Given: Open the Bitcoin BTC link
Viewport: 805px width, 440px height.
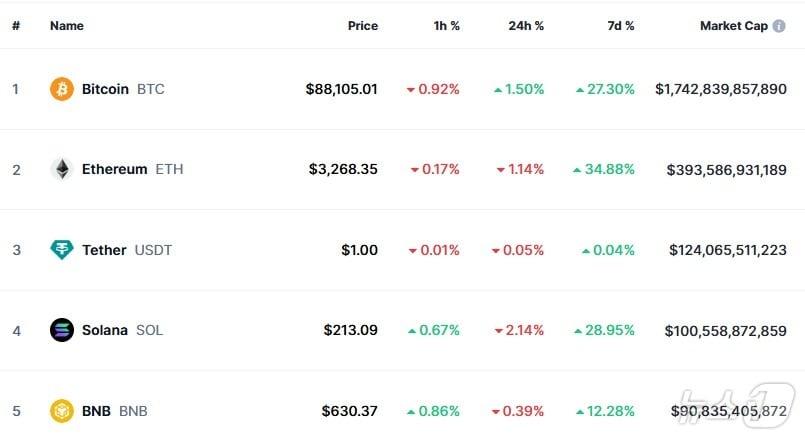Looking at the screenshot, I should [122, 89].
